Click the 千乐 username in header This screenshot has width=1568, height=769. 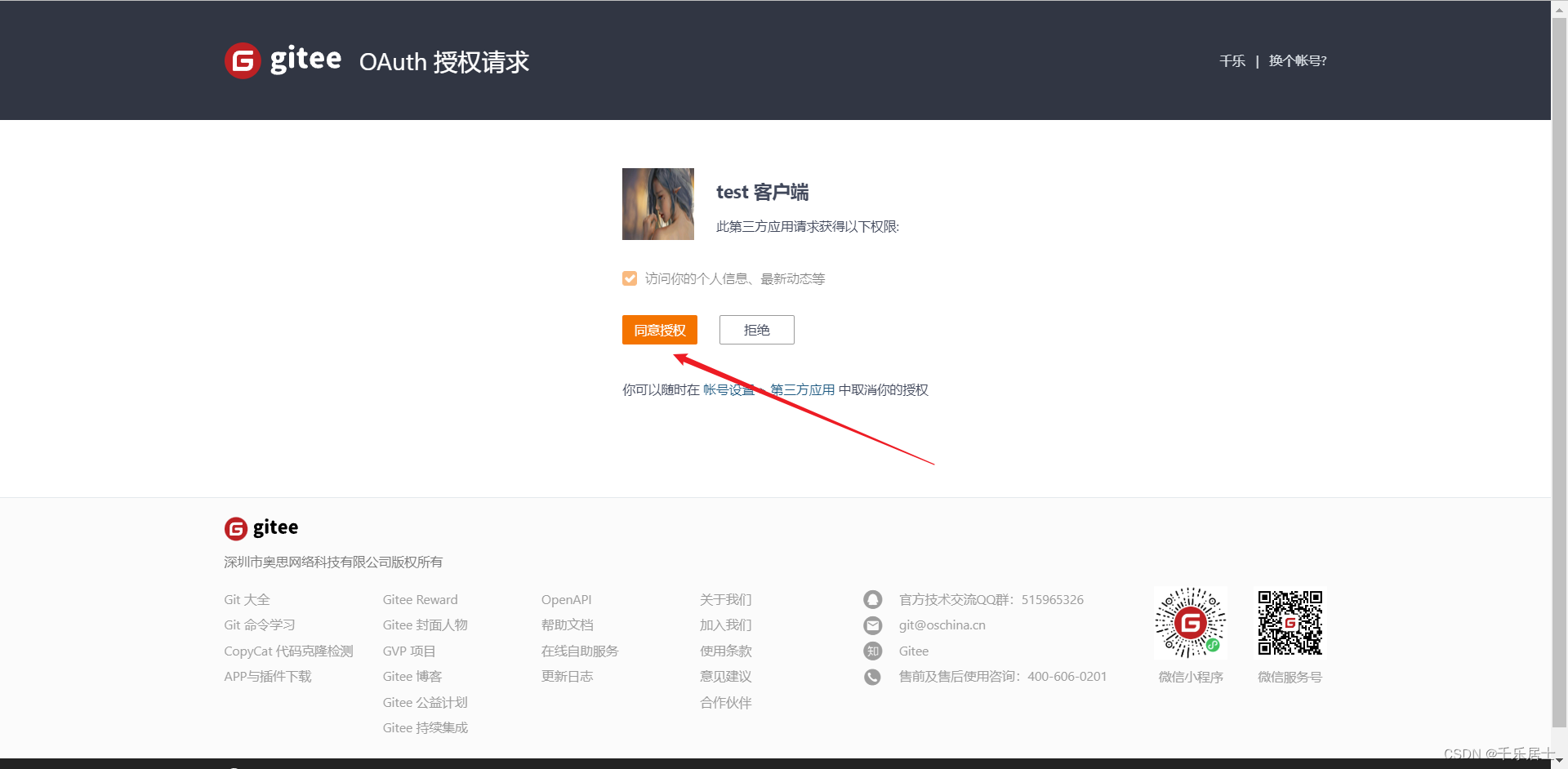point(1232,60)
